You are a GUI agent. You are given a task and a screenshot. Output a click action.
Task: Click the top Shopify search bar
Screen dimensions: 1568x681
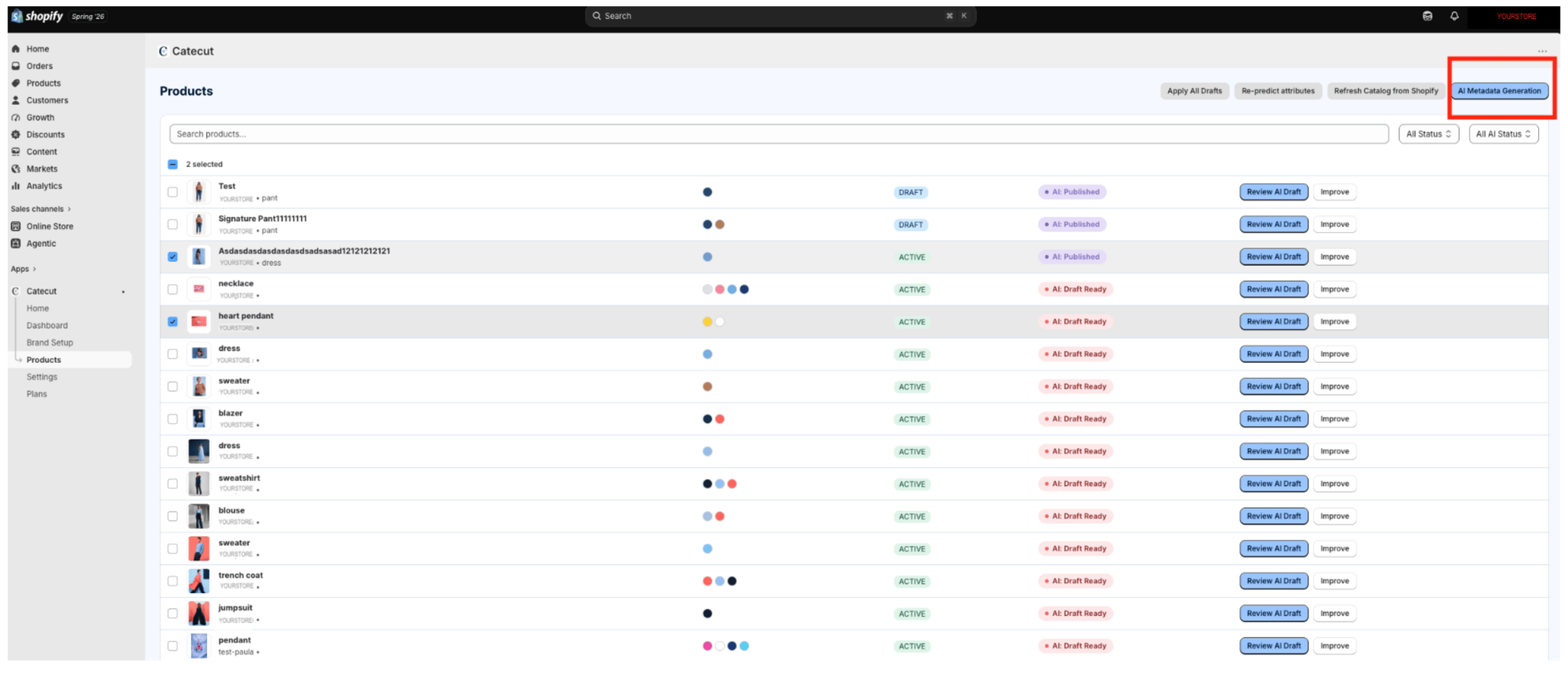click(780, 16)
